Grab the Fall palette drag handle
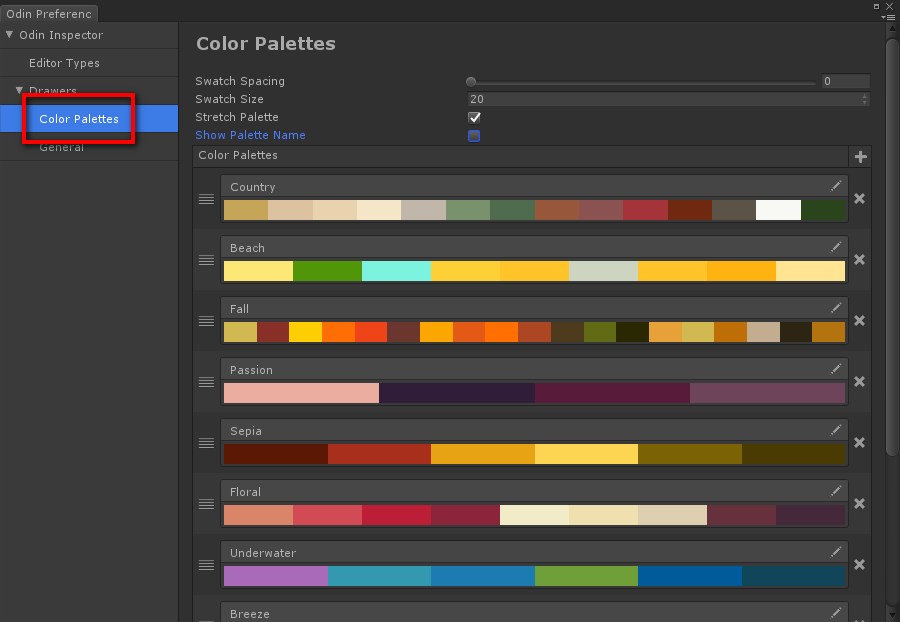This screenshot has width=900, height=622. coord(206,321)
